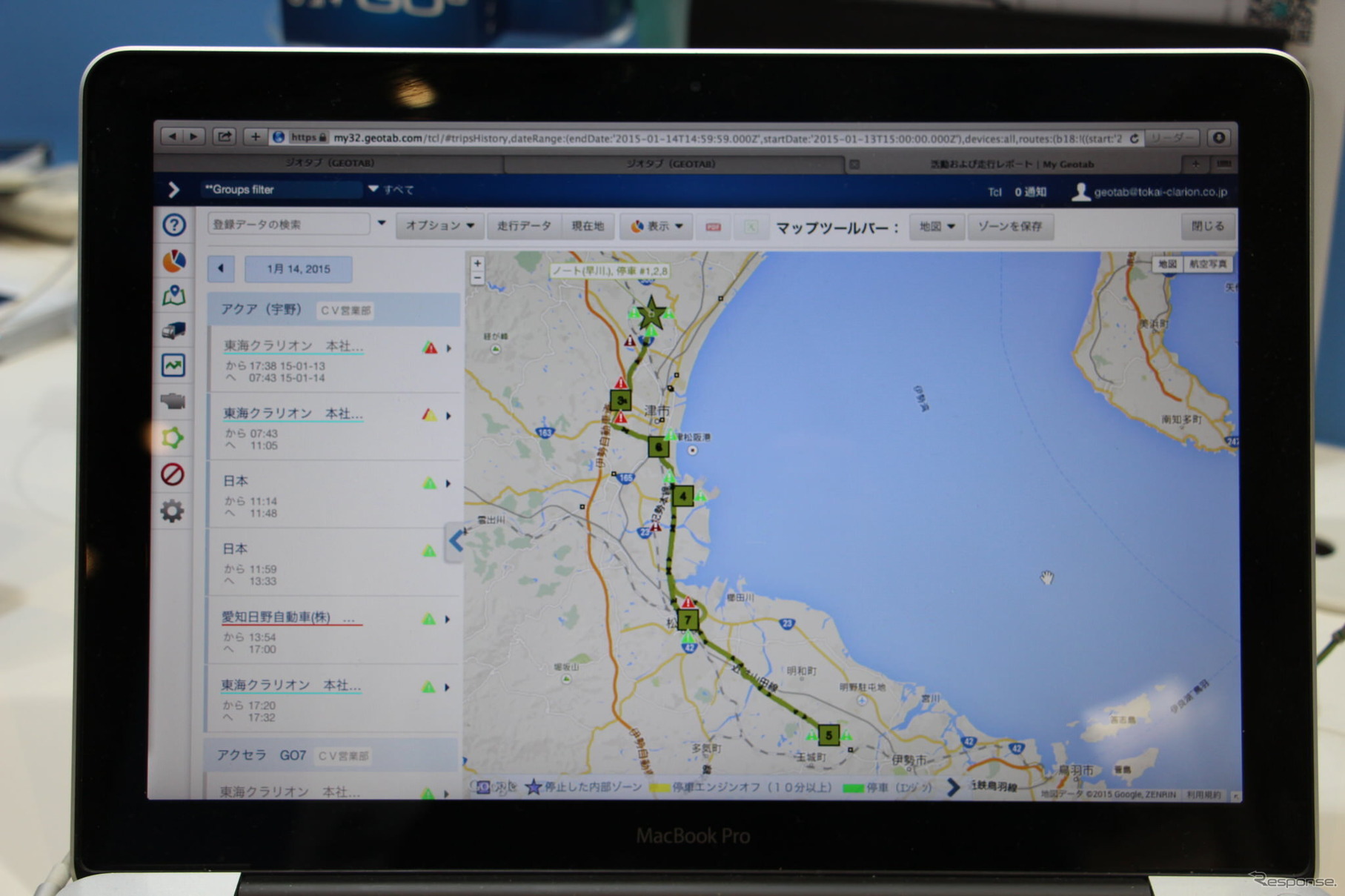The height and width of the screenshot is (896, 1345).
Task: Open the Groups filter field
Action: [x=282, y=190]
